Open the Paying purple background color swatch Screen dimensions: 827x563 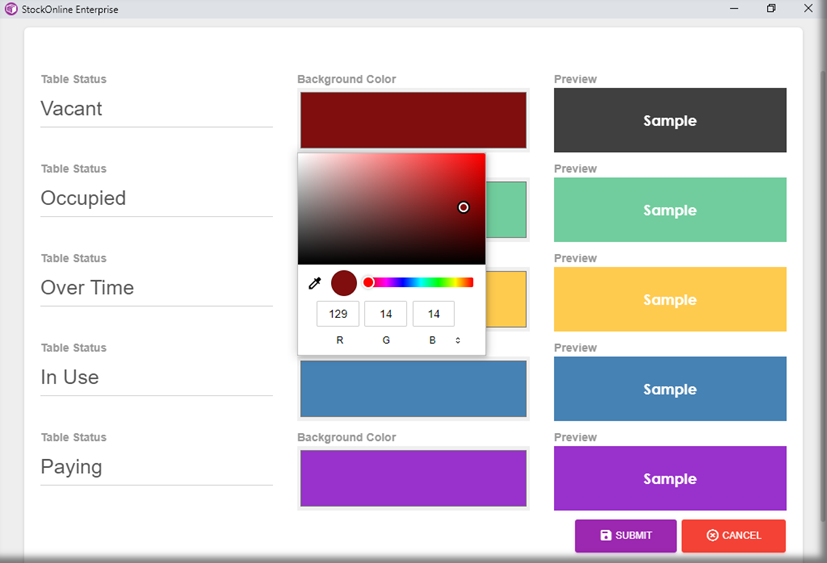click(x=413, y=478)
